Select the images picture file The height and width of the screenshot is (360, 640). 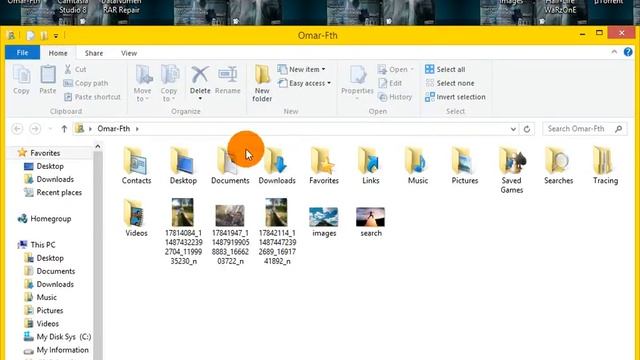coord(324,222)
